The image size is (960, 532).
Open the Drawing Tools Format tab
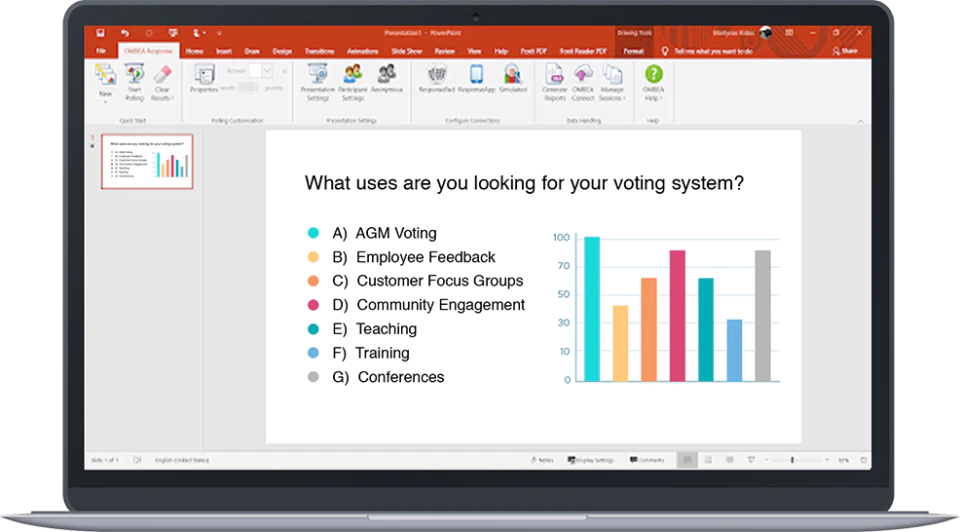634,51
